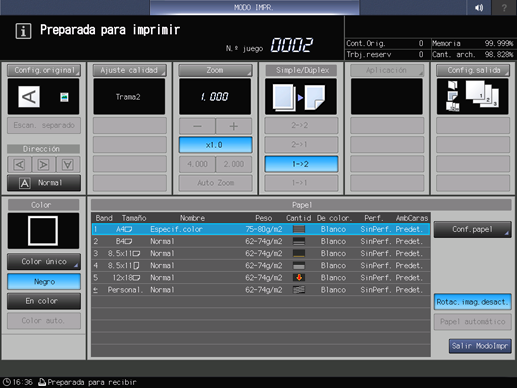Image resolution: width=517 pixels, height=388 pixels.
Task: Click the 1.000 zoom value display
Action: 215,97
